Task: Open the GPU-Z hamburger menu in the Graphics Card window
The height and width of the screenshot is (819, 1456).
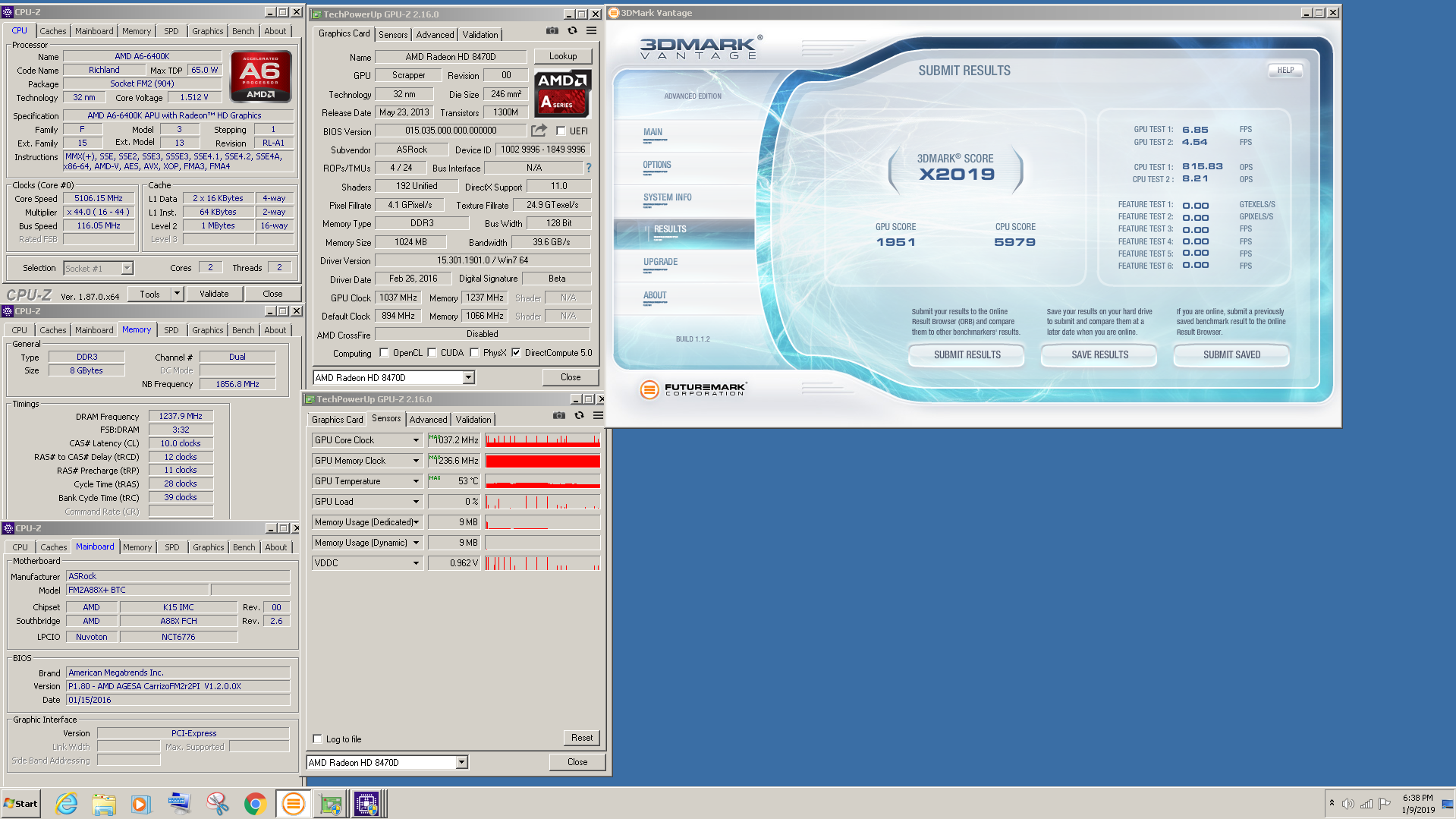Action: point(591,31)
